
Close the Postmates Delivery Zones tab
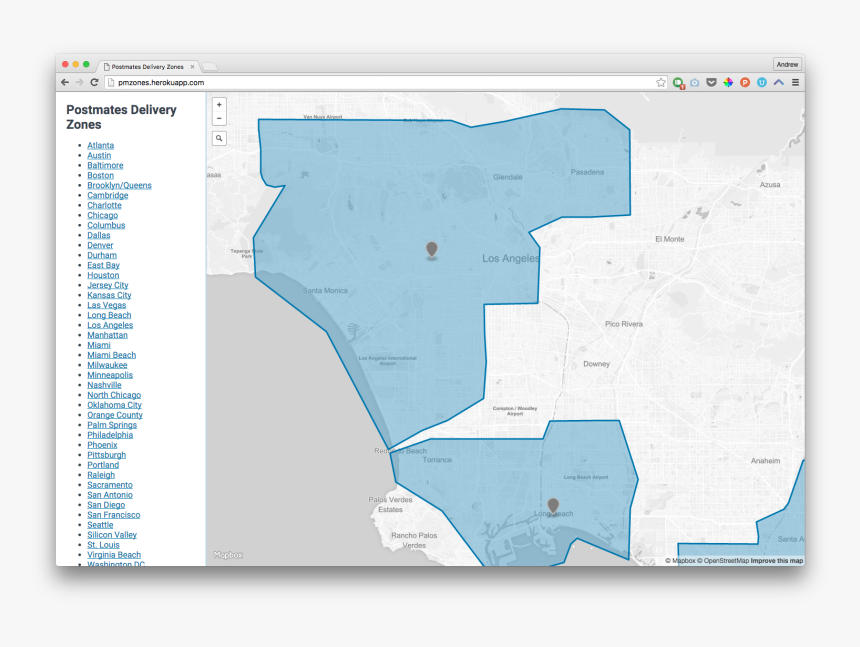click(x=193, y=67)
